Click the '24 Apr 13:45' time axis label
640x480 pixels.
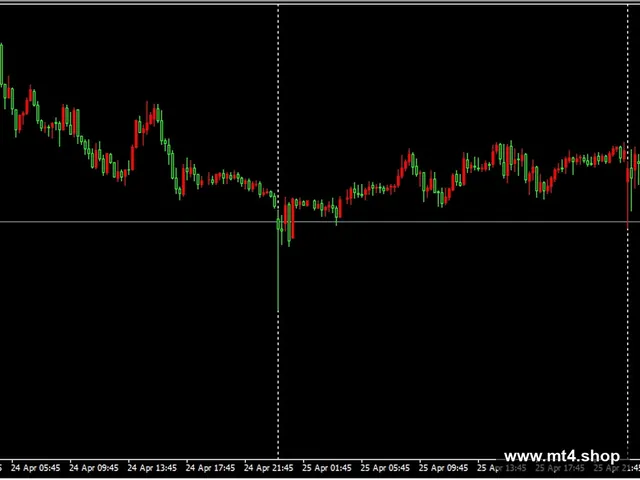click(x=152, y=468)
